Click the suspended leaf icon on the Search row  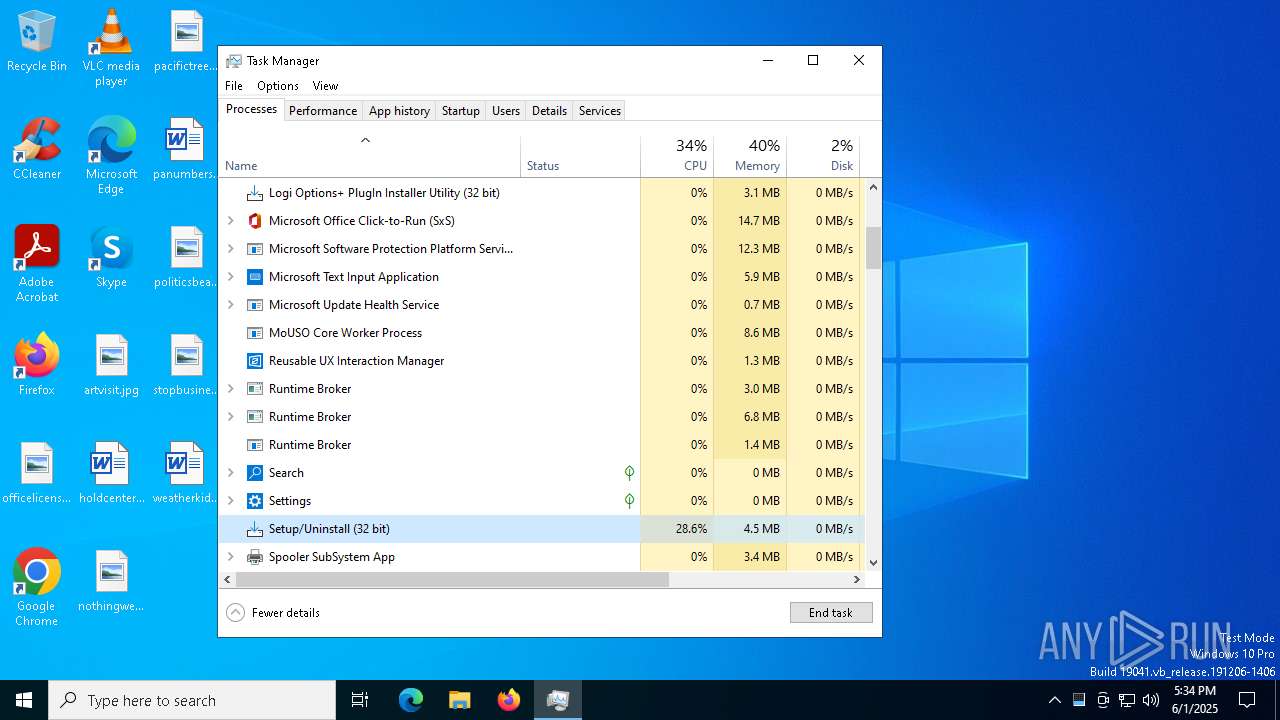click(x=629, y=473)
